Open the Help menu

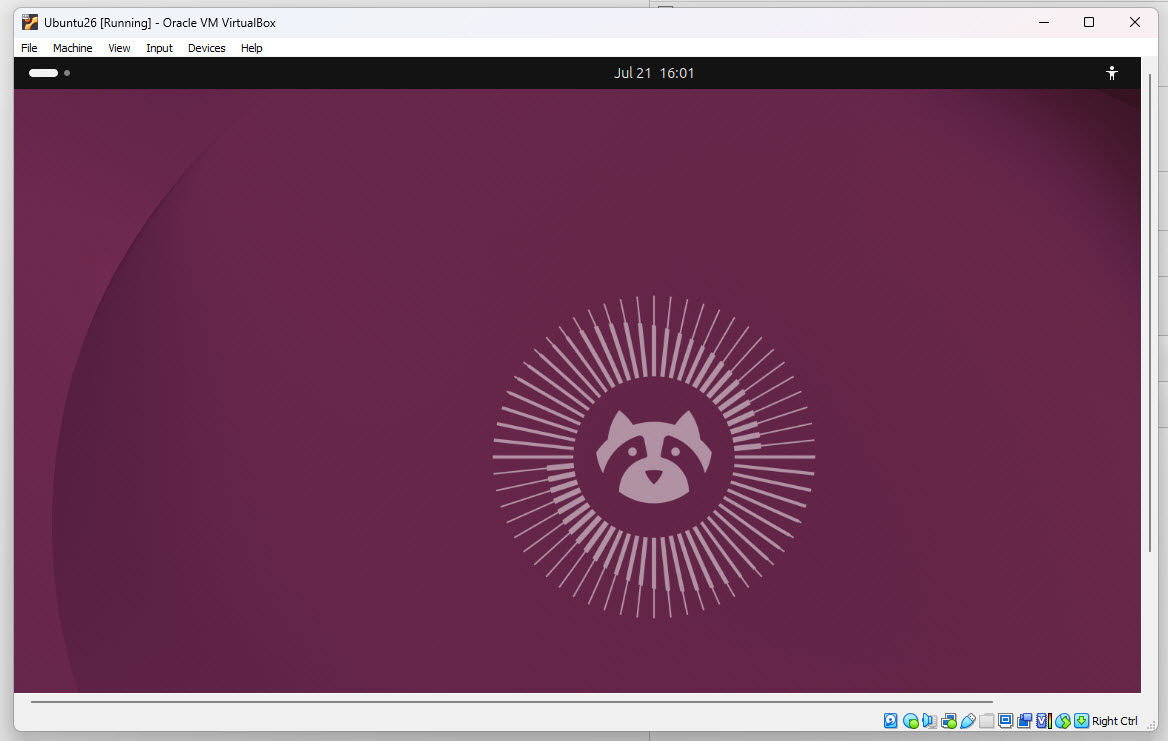coord(251,48)
